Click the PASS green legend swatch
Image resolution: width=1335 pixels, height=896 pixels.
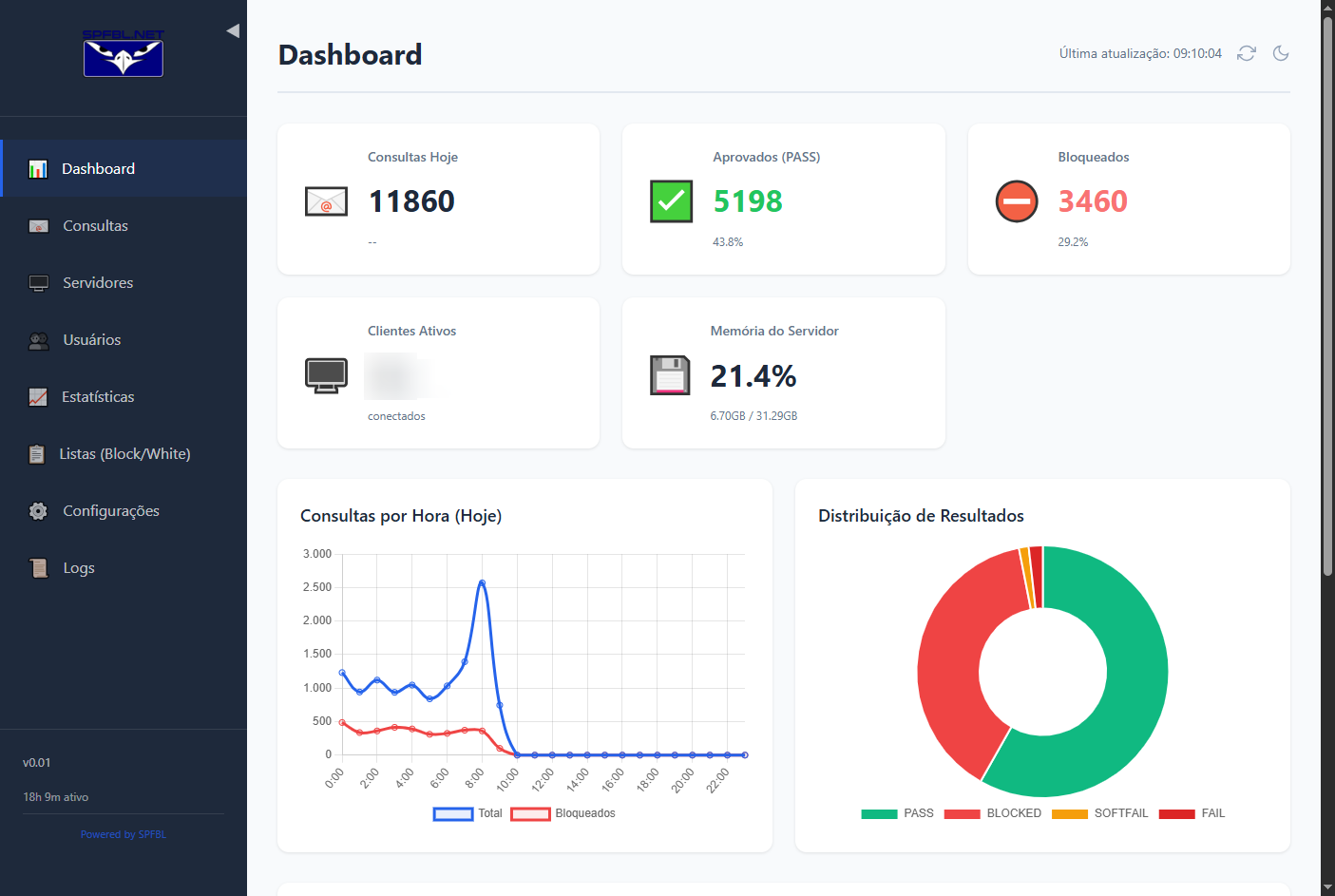tap(879, 813)
